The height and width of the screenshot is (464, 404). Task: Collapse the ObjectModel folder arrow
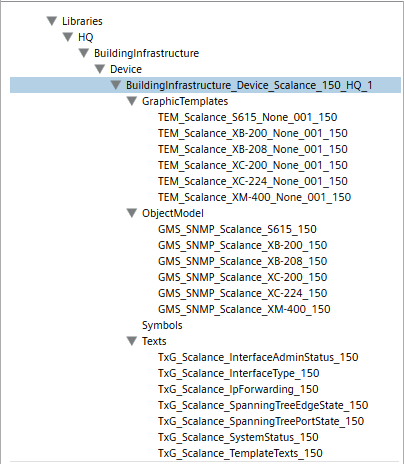pos(132,213)
